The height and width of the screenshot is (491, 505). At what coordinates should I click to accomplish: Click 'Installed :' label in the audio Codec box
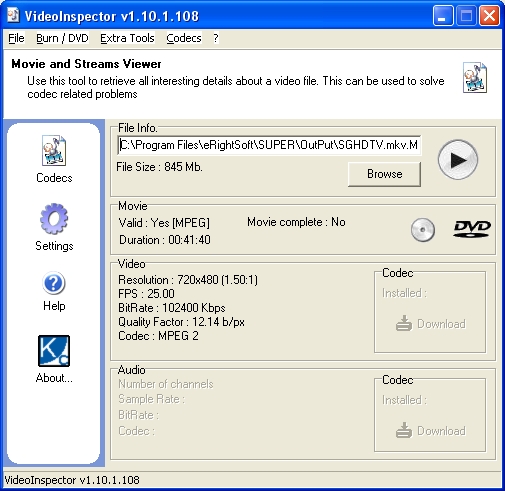[404, 400]
